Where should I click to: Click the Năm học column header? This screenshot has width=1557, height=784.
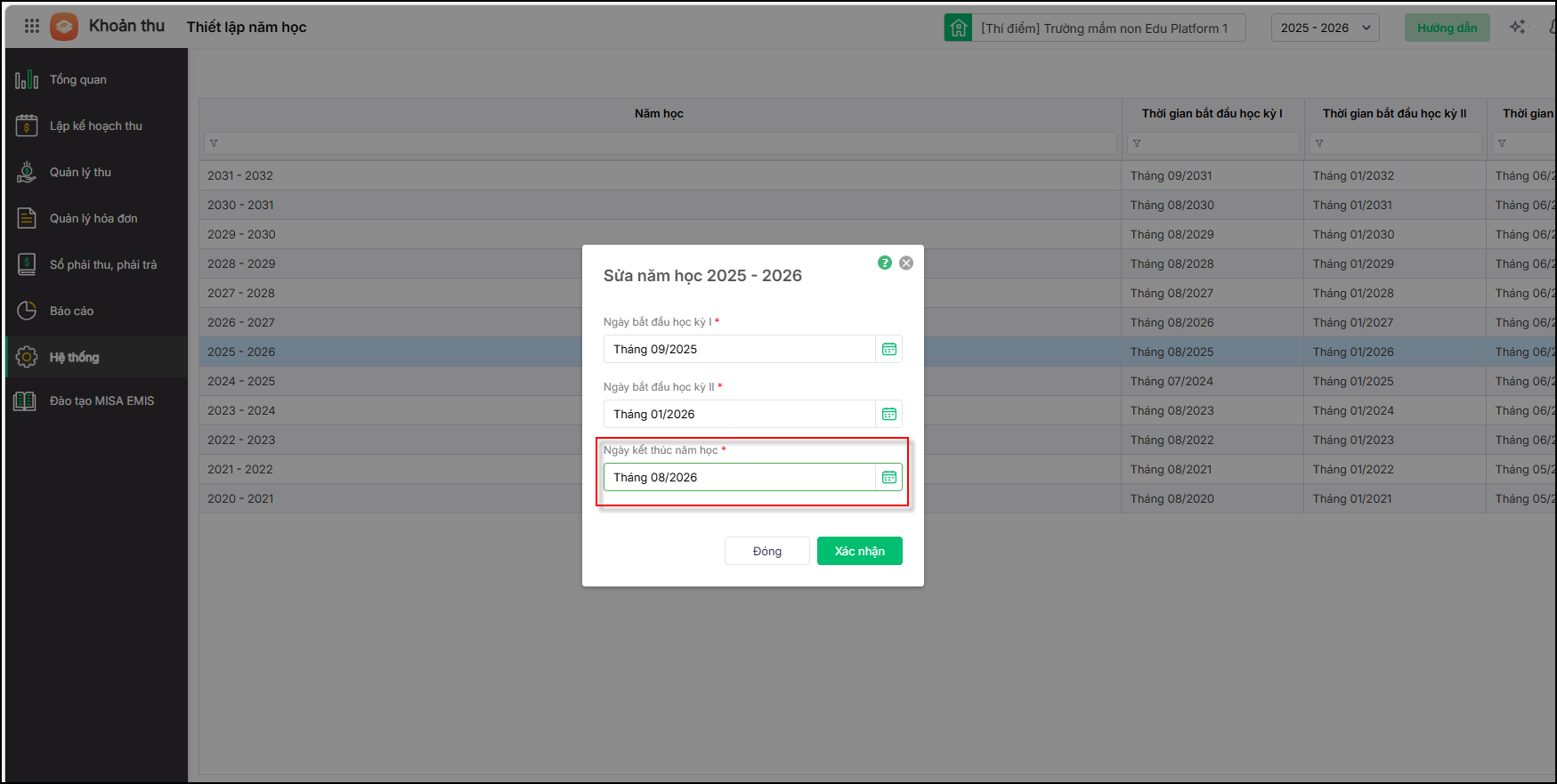(x=660, y=113)
